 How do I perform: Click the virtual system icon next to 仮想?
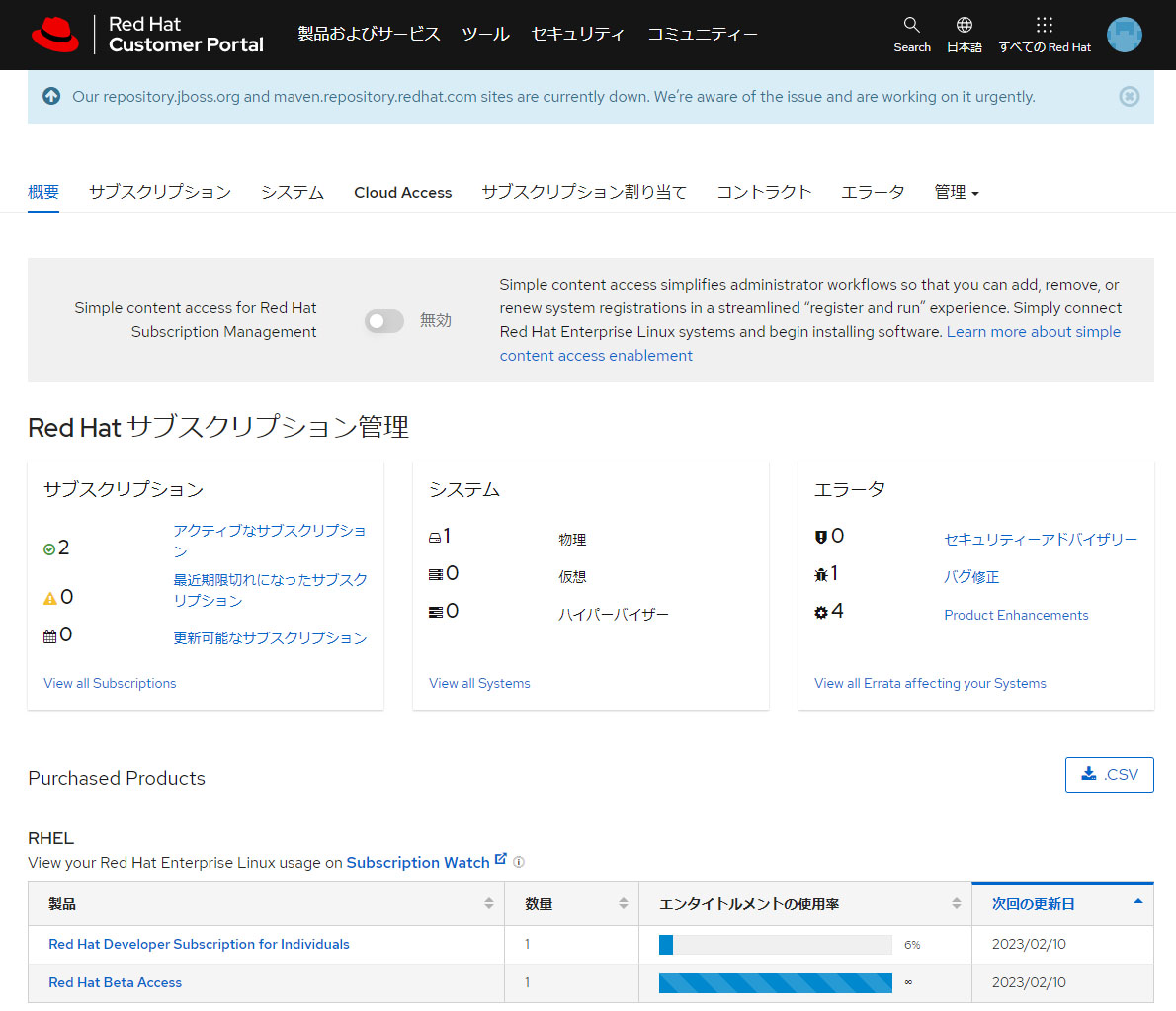pyautogui.click(x=436, y=574)
